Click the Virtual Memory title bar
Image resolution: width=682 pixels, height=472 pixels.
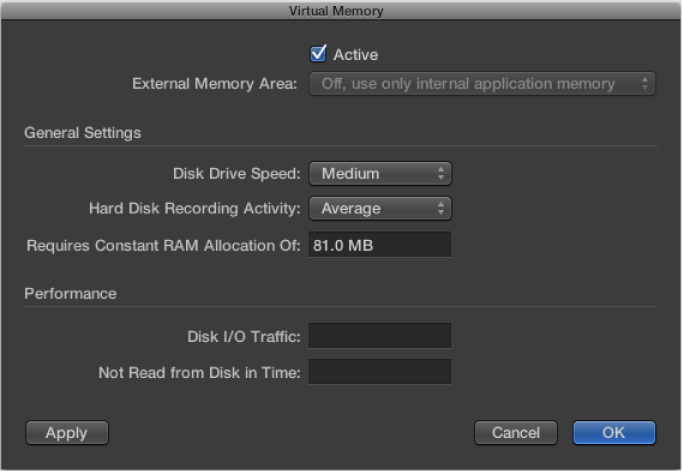click(341, 11)
